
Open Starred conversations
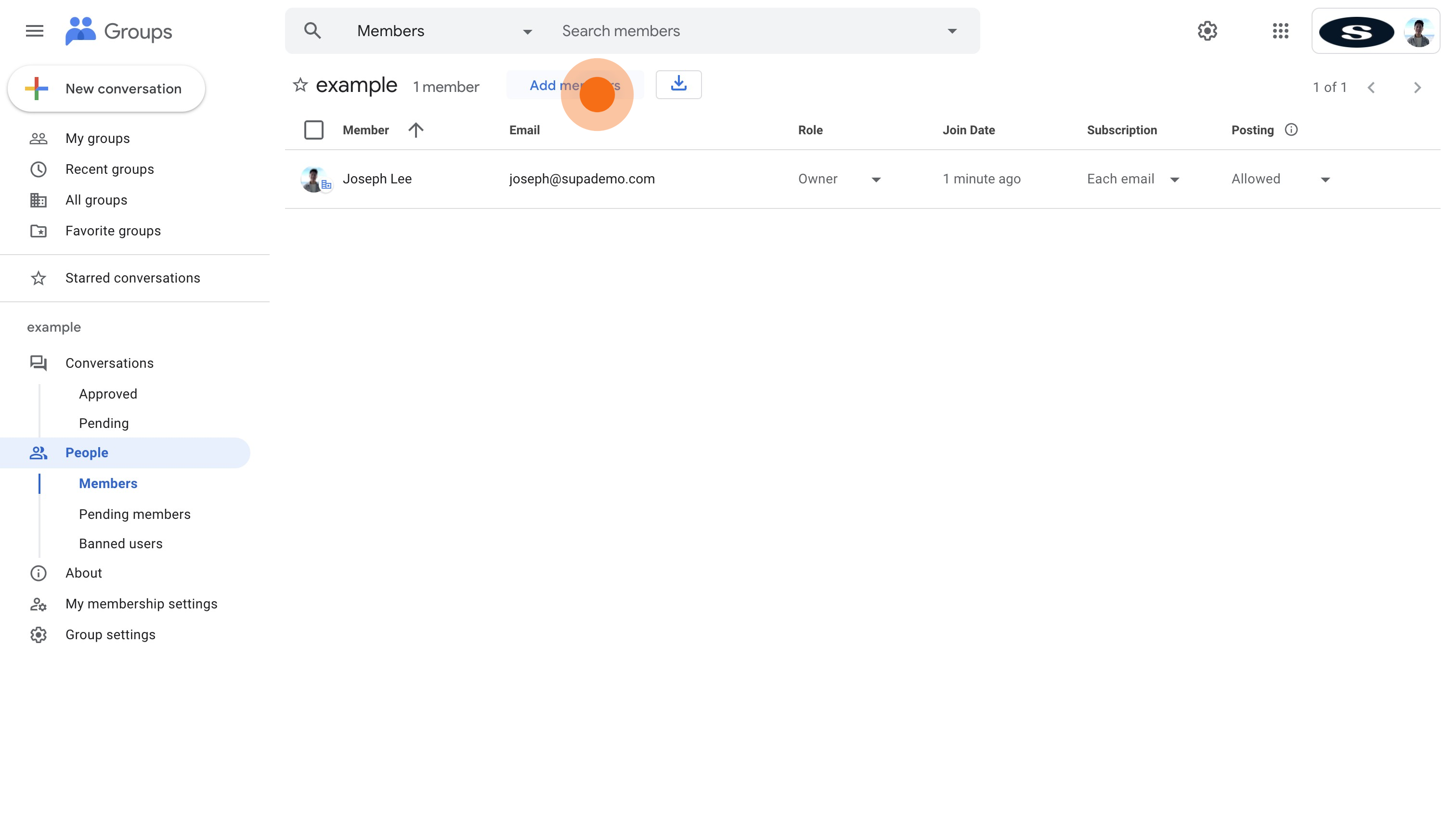(x=132, y=278)
